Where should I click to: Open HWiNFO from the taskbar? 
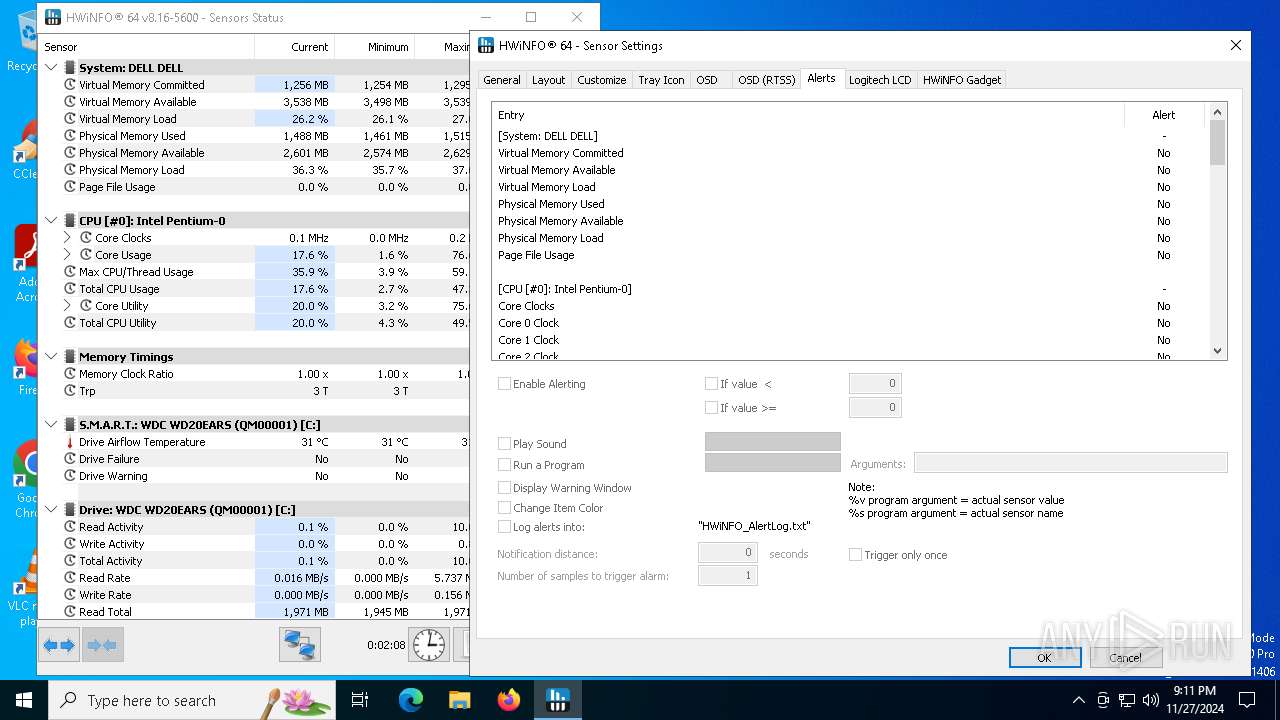tap(558, 700)
